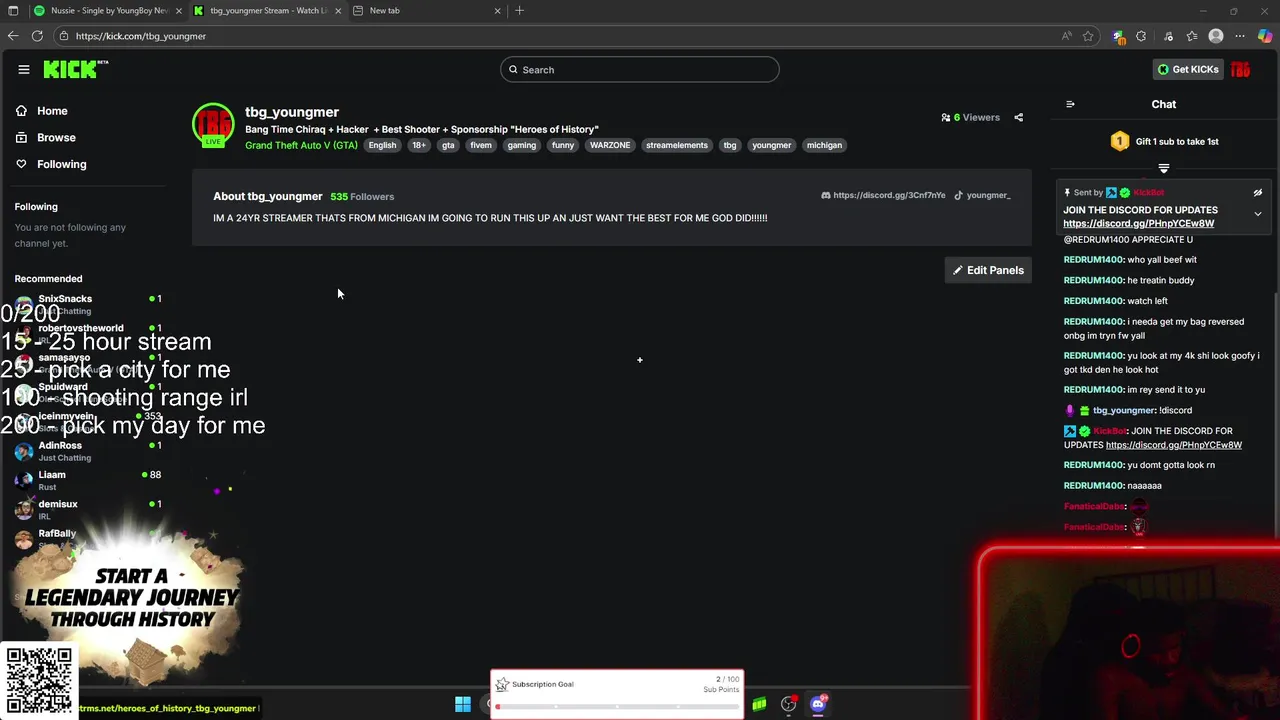The image size is (1280, 720).
Task: Select the streamelements tag
Action: coord(677,145)
